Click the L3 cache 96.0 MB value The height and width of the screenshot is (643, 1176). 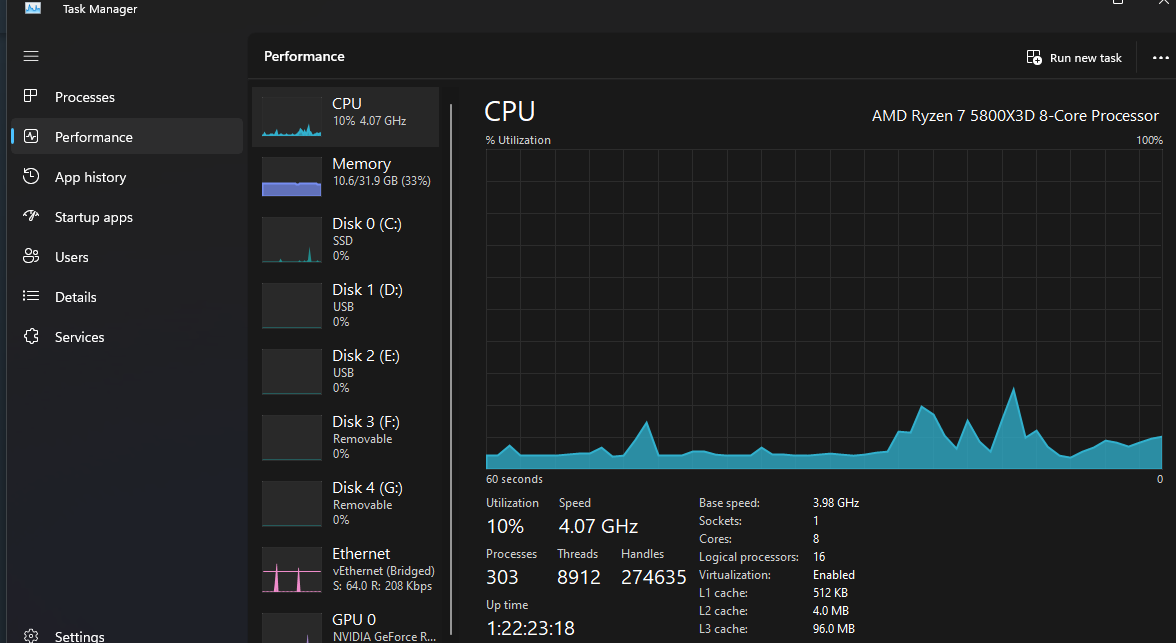coord(833,629)
